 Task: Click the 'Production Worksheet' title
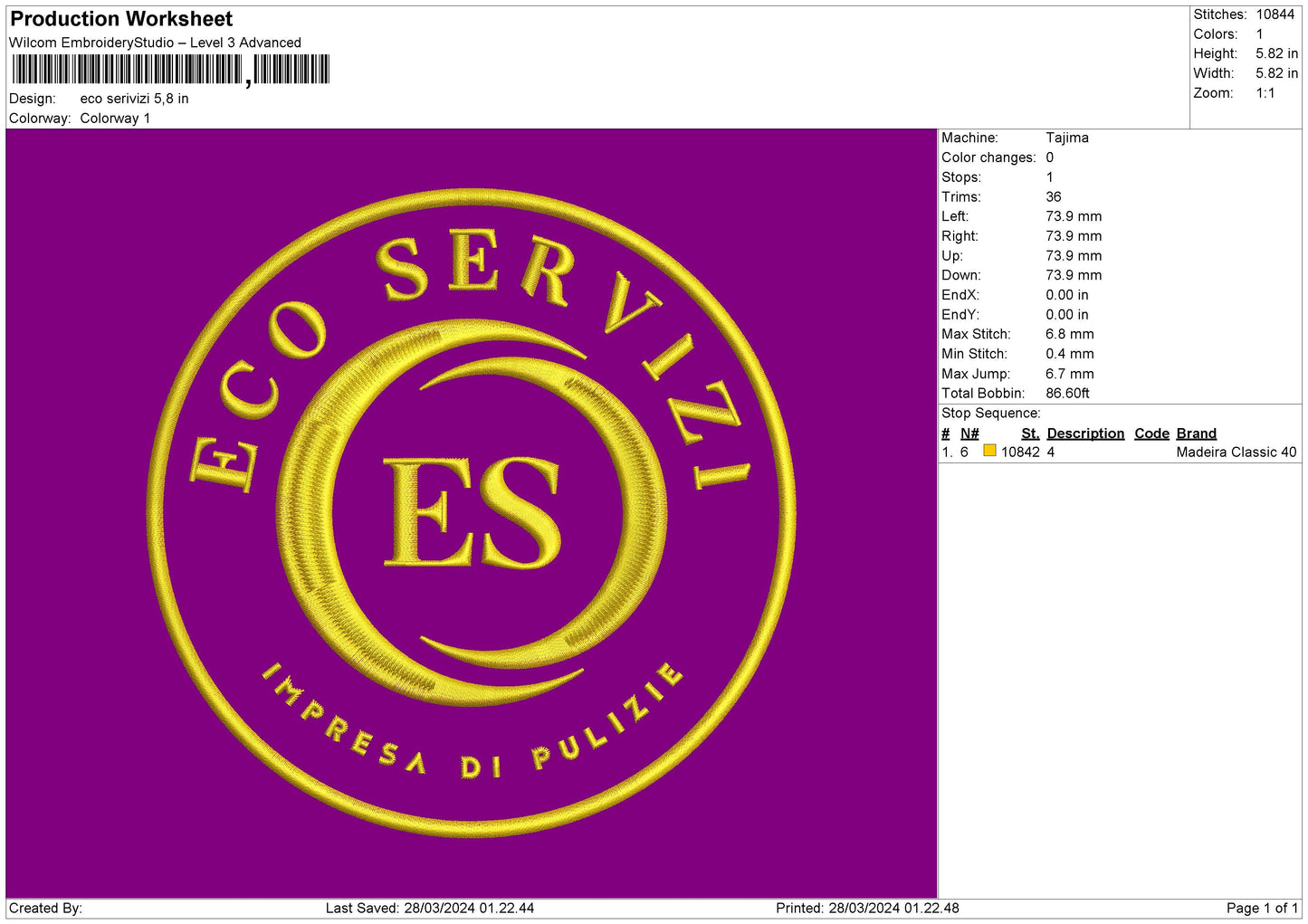121,19
